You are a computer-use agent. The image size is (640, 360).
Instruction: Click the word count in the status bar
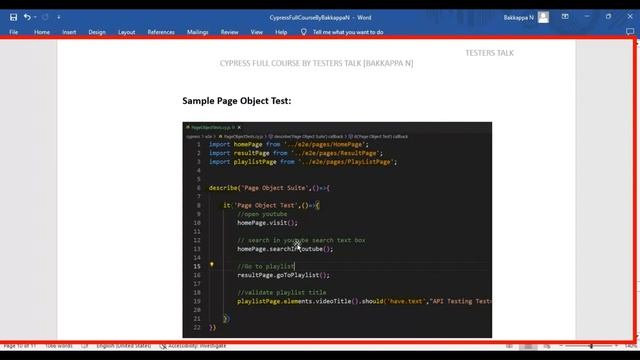tap(58, 346)
